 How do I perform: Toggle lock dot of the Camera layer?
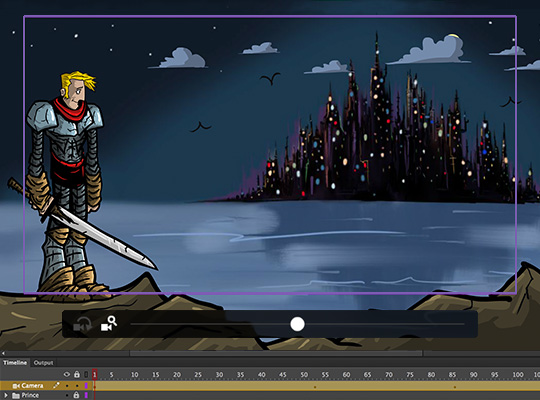[77, 386]
